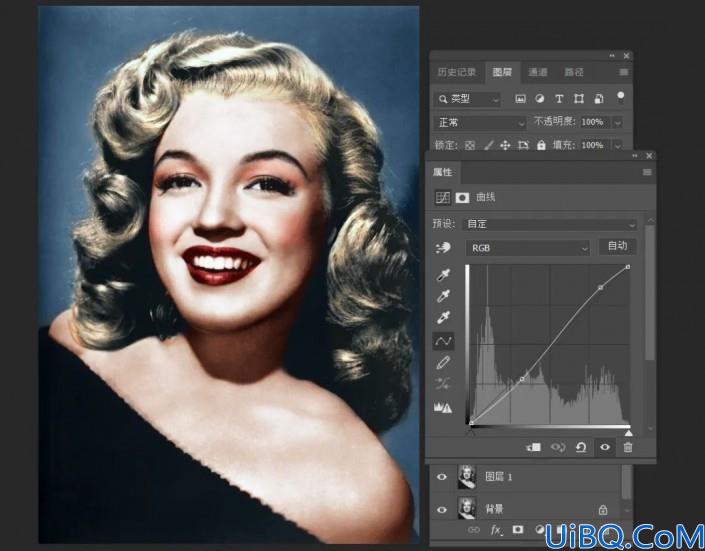The width and height of the screenshot is (705, 551).
Task: Select the layer mask icon in Properties
Action: coord(462,197)
